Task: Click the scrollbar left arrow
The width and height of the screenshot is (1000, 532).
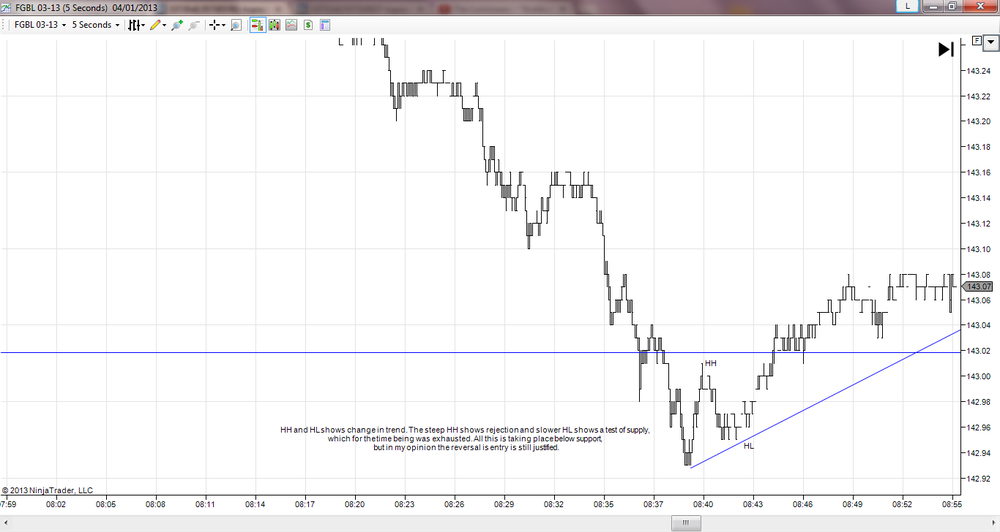Action: tap(5, 523)
